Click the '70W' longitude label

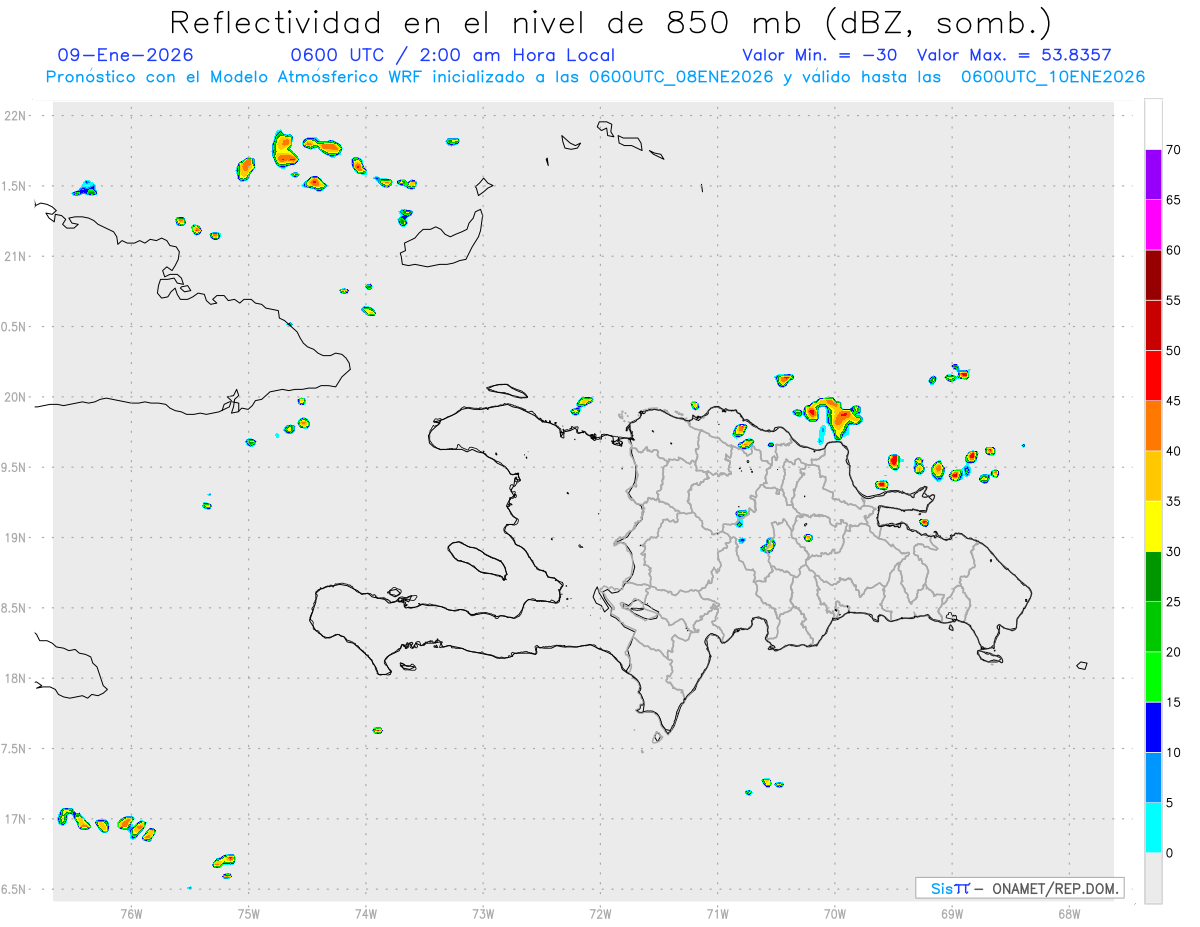835,913
